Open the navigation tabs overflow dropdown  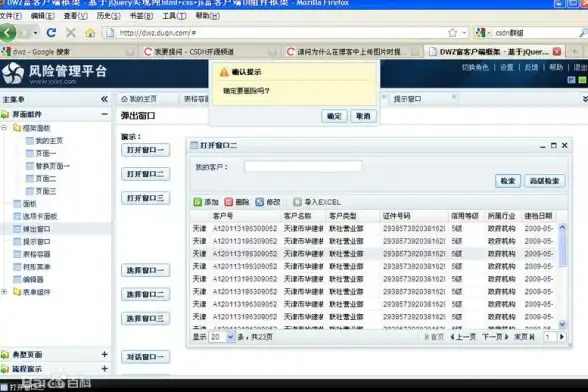click(585, 99)
